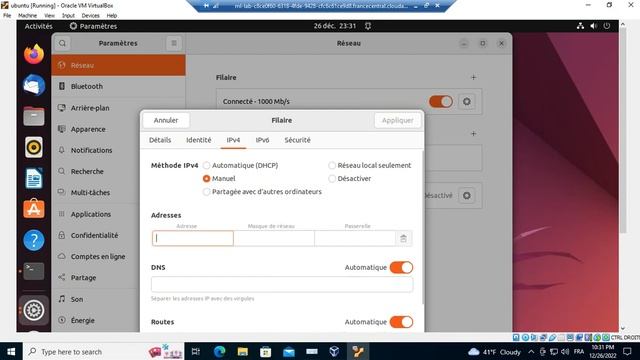
Task: Open the hamburger menu in Paramètres header
Action: click(174, 43)
